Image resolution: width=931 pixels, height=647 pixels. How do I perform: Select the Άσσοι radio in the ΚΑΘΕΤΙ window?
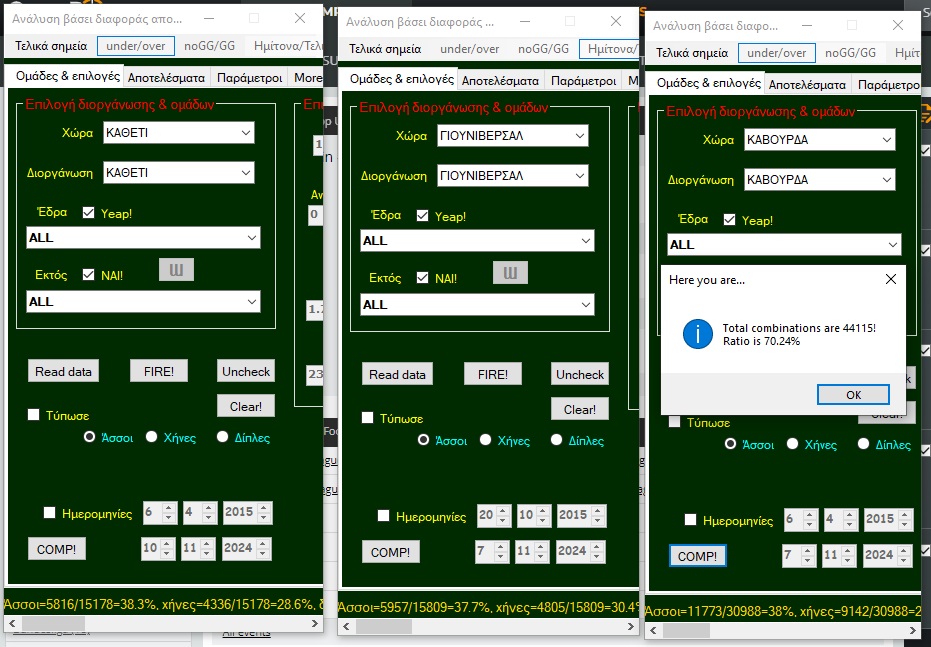(x=89, y=437)
